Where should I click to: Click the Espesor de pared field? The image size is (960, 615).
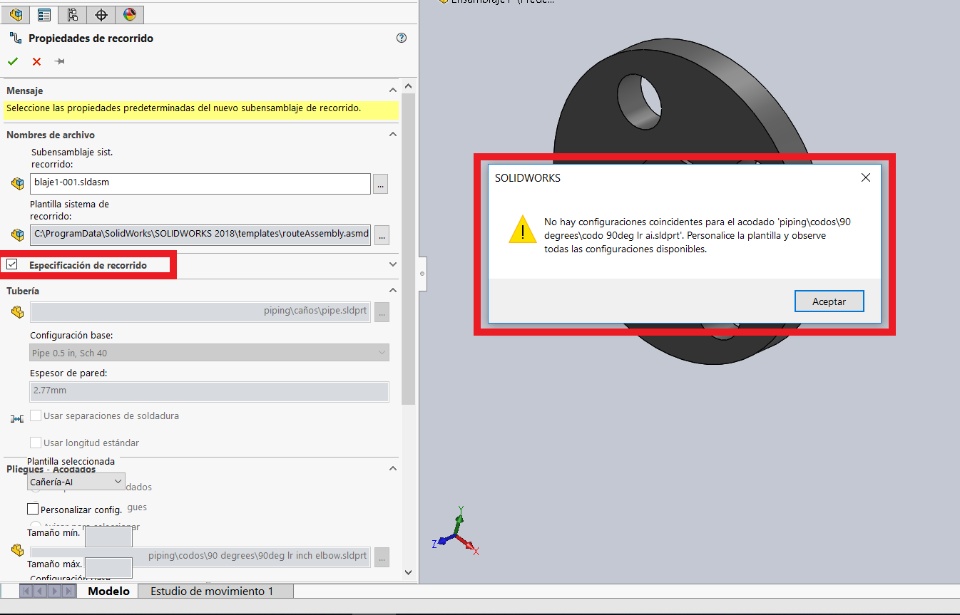pos(209,391)
